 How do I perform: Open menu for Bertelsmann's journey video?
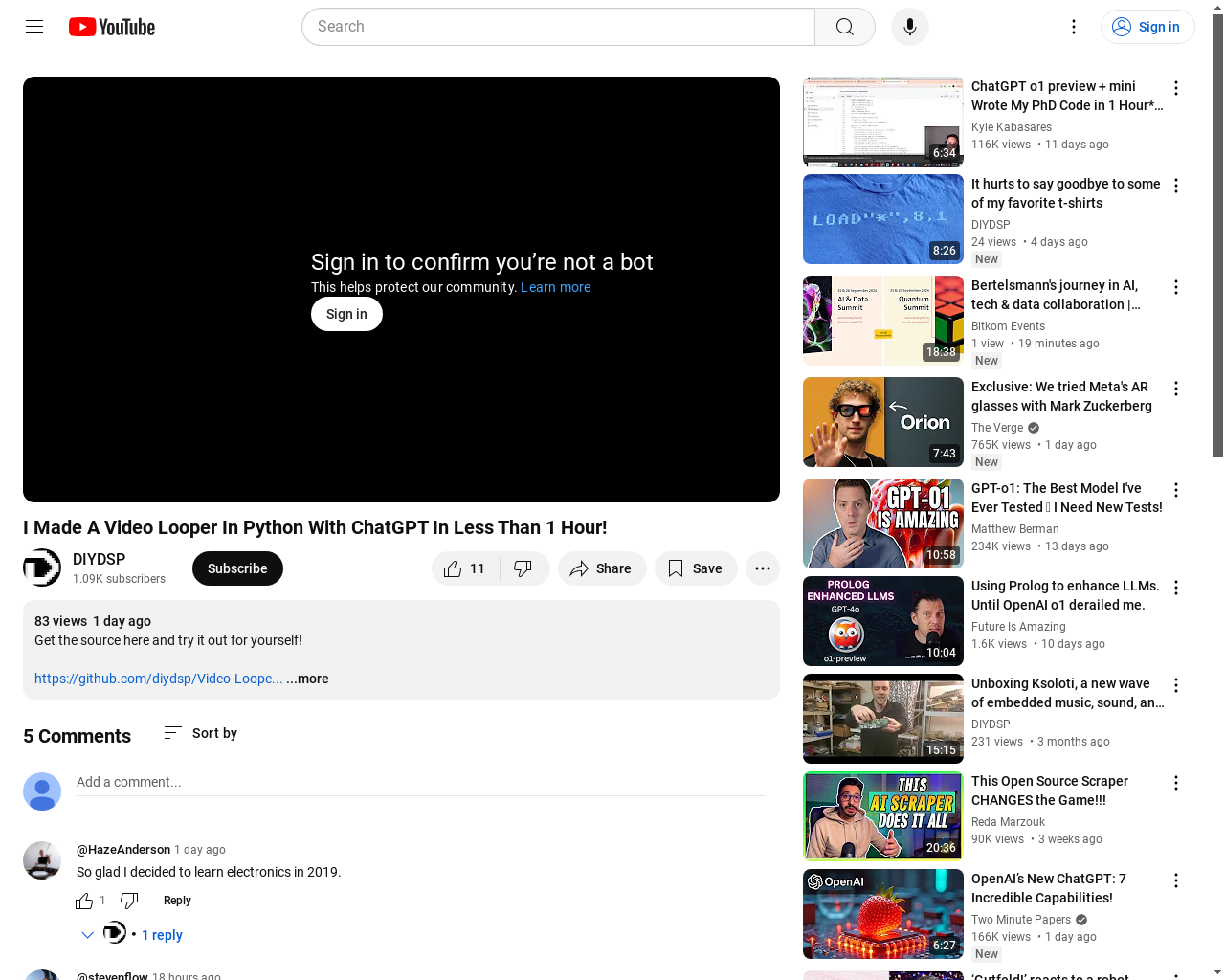[x=1176, y=287]
